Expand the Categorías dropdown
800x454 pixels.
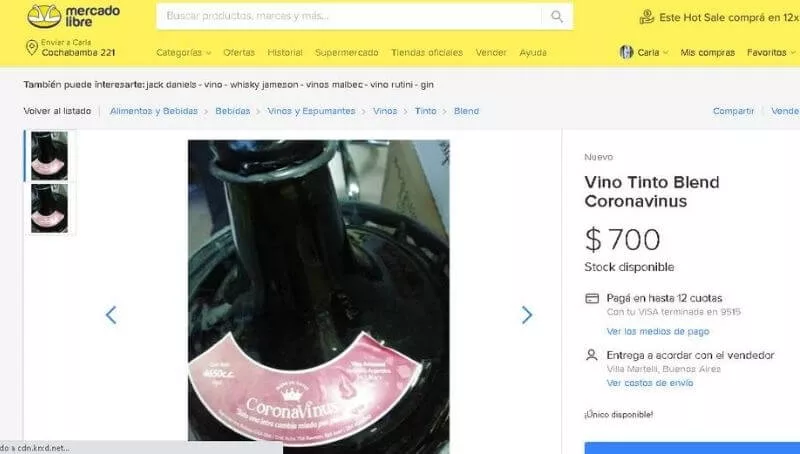coord(184,53)
